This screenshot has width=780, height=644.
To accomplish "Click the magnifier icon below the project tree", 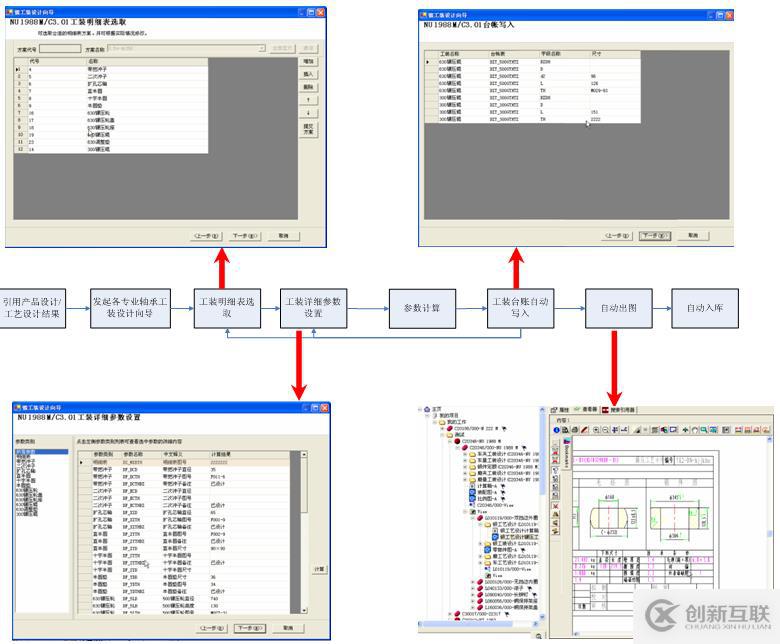I will coord(538,636).
